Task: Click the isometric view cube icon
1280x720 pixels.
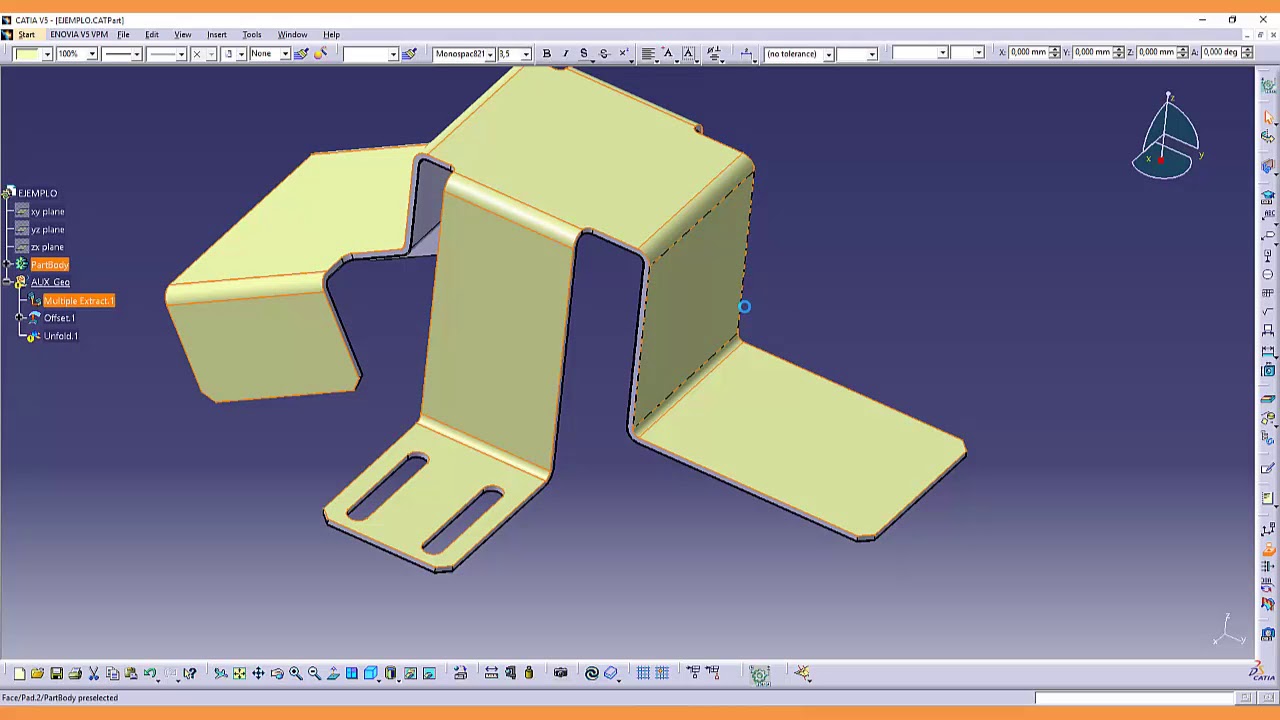Action: coord(371,673)
